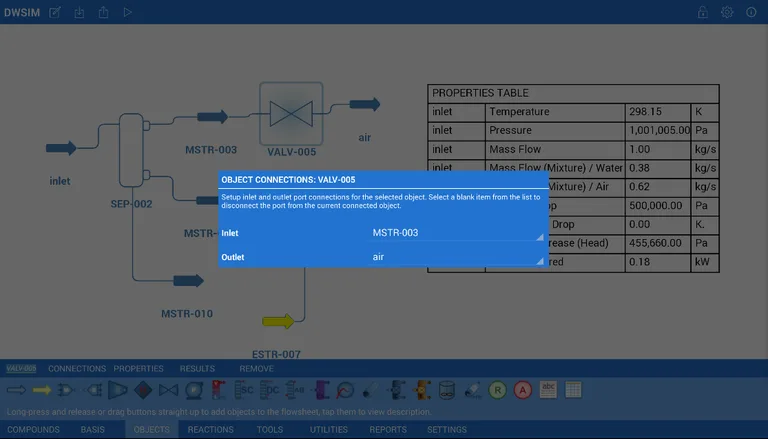Open the edit flowsheet pencil icon
Image resolution: width=768 pixels, height=439 pixels.
(55, 12)
